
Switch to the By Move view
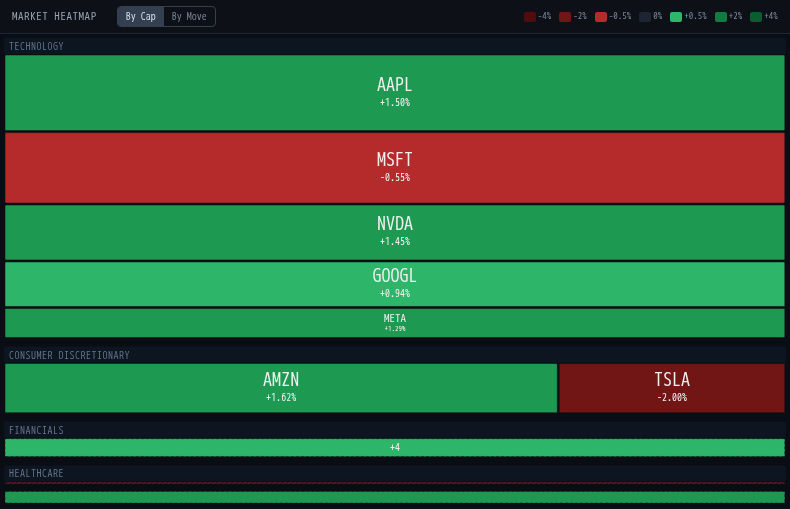pos(189,17)
